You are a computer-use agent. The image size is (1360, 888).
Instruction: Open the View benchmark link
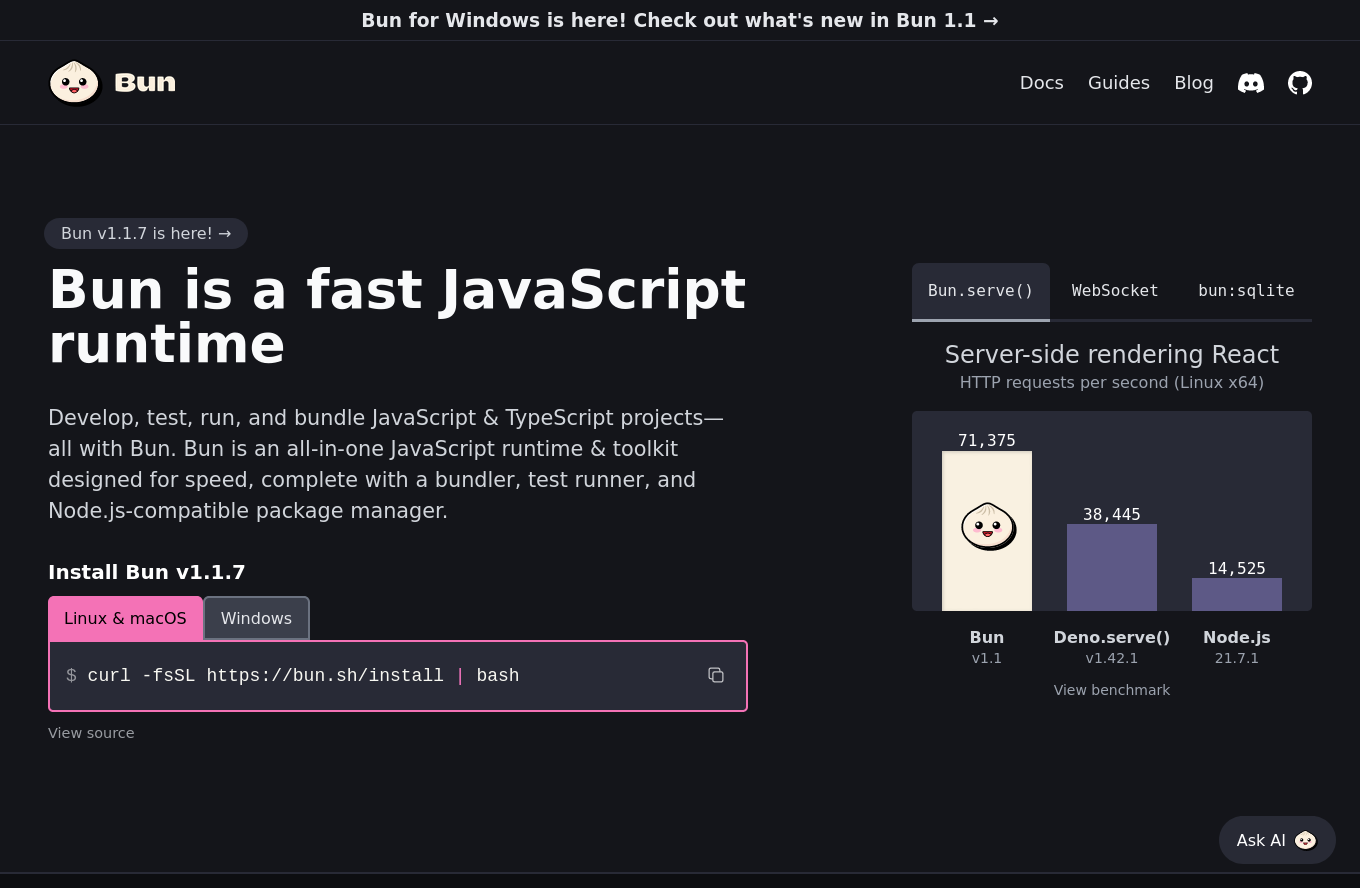click(1112, 690)
